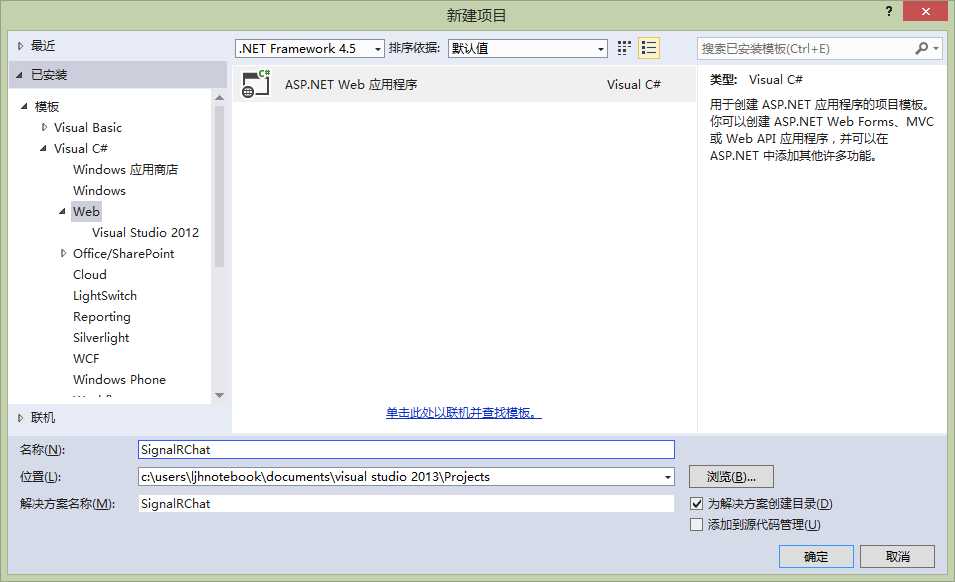
Task: Click the tree scrollbar up arrow
Action: [x=219, y=97]
